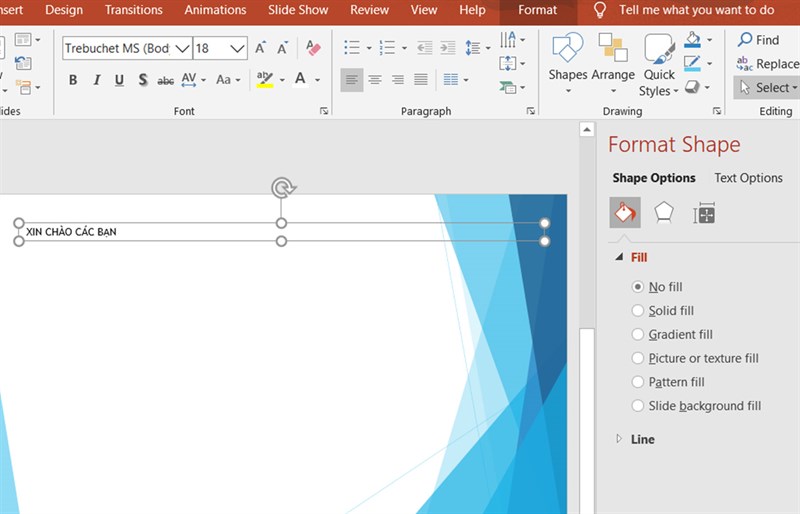Open Arrange menu
Screen dimensions: 800x514
613,64
